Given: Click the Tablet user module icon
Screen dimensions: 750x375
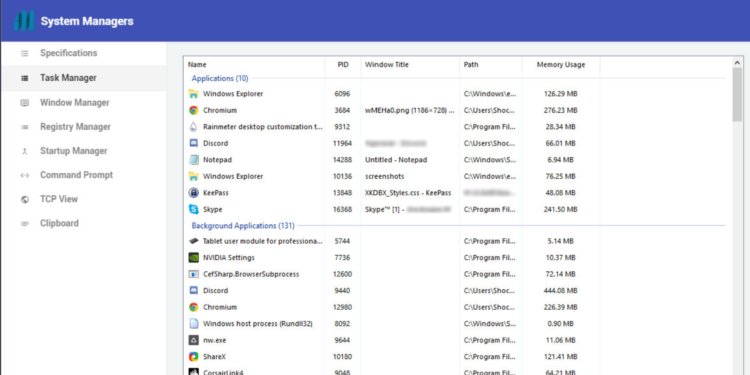Looking at the screenshot, I should pos(193,241).
